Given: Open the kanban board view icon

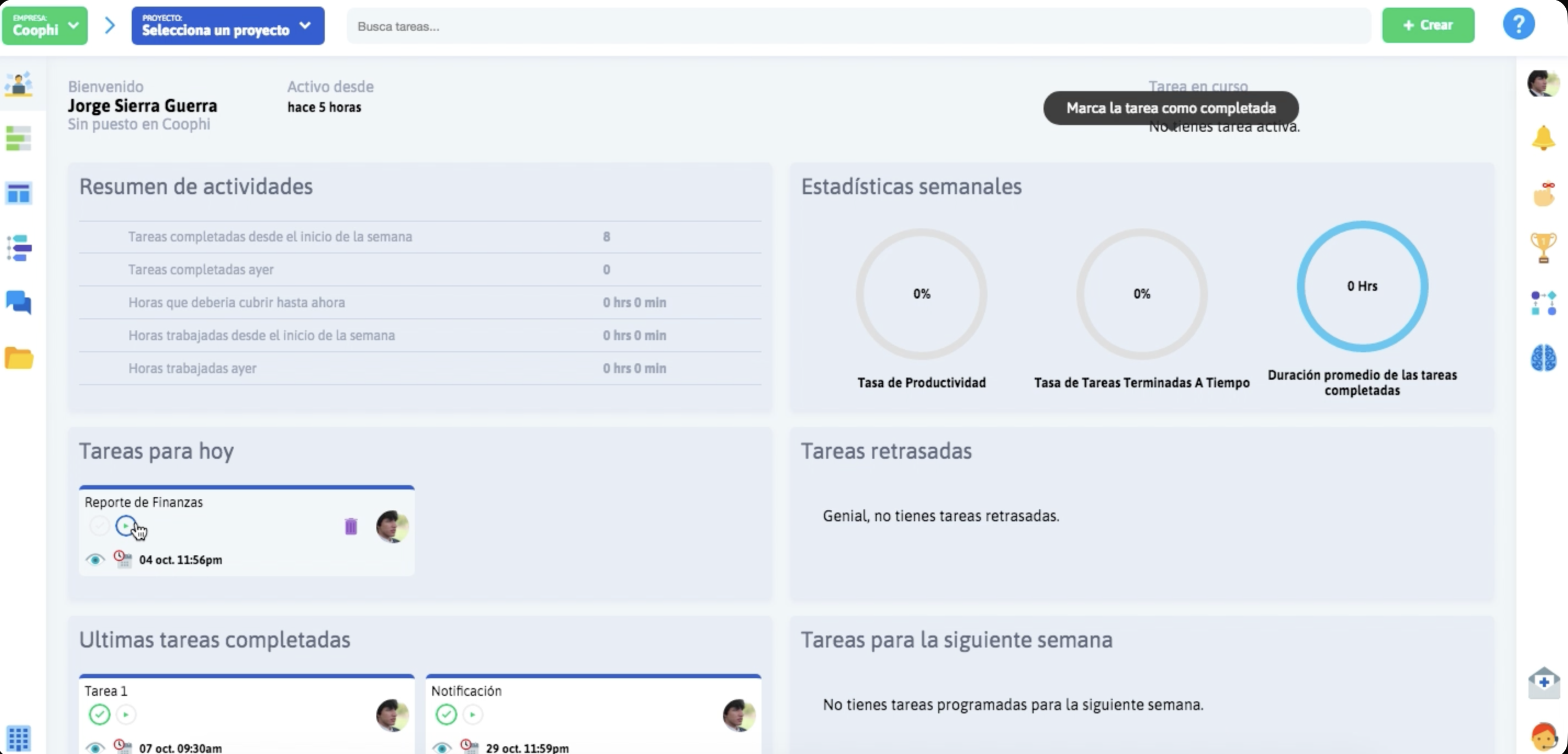Looking at the screenshot, I should click(19, 193).
